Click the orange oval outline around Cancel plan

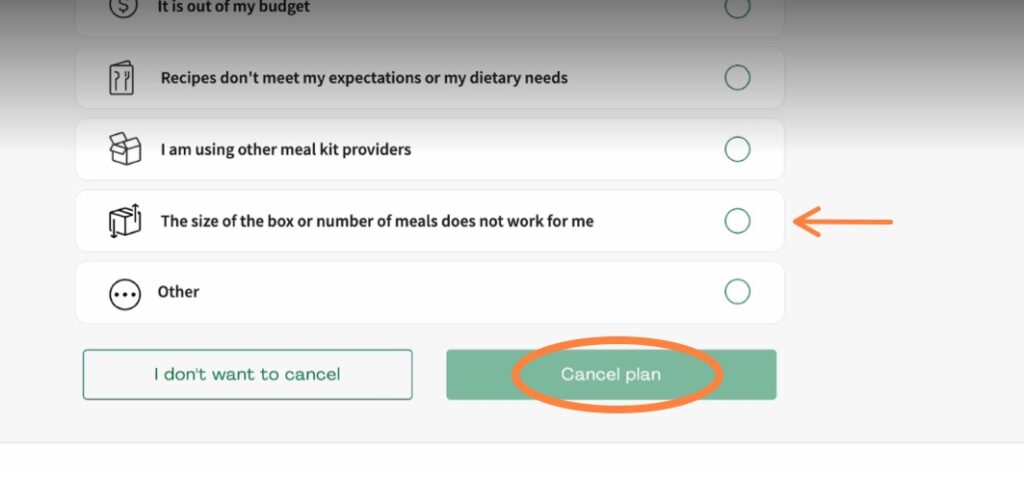(x=517, y=375)
